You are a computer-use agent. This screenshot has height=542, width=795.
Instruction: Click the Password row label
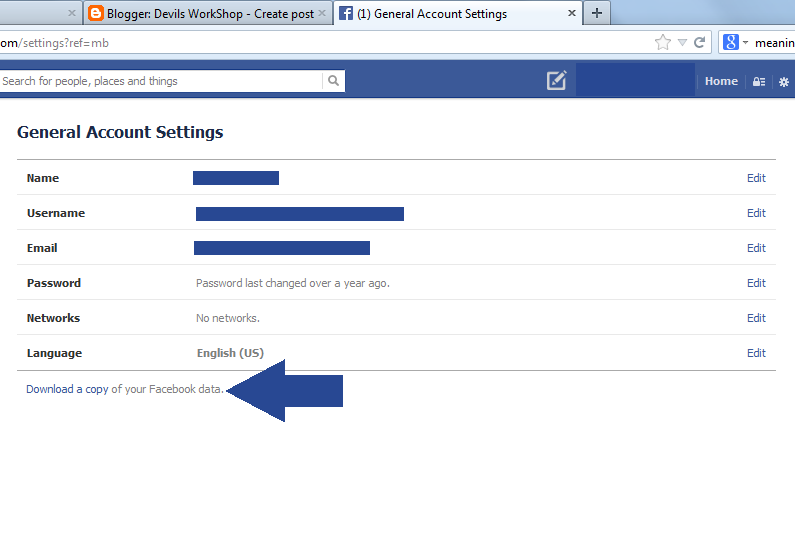[54, 283]
